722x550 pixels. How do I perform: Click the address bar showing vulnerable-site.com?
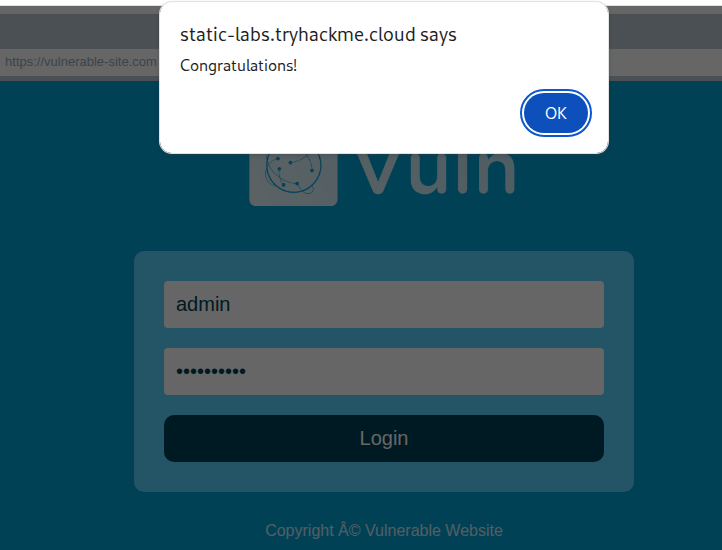80,62
